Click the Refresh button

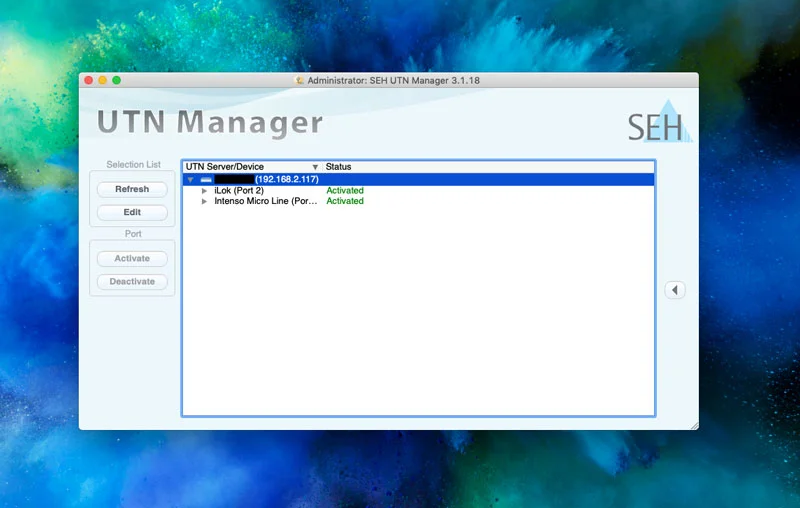(x=132, y=189)
